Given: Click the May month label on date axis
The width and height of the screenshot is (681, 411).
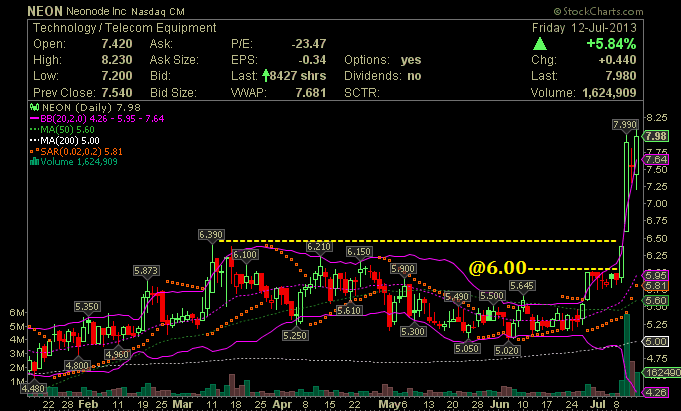Looking at the screenshot, I should pyautogui.click(x=389, y=404).
